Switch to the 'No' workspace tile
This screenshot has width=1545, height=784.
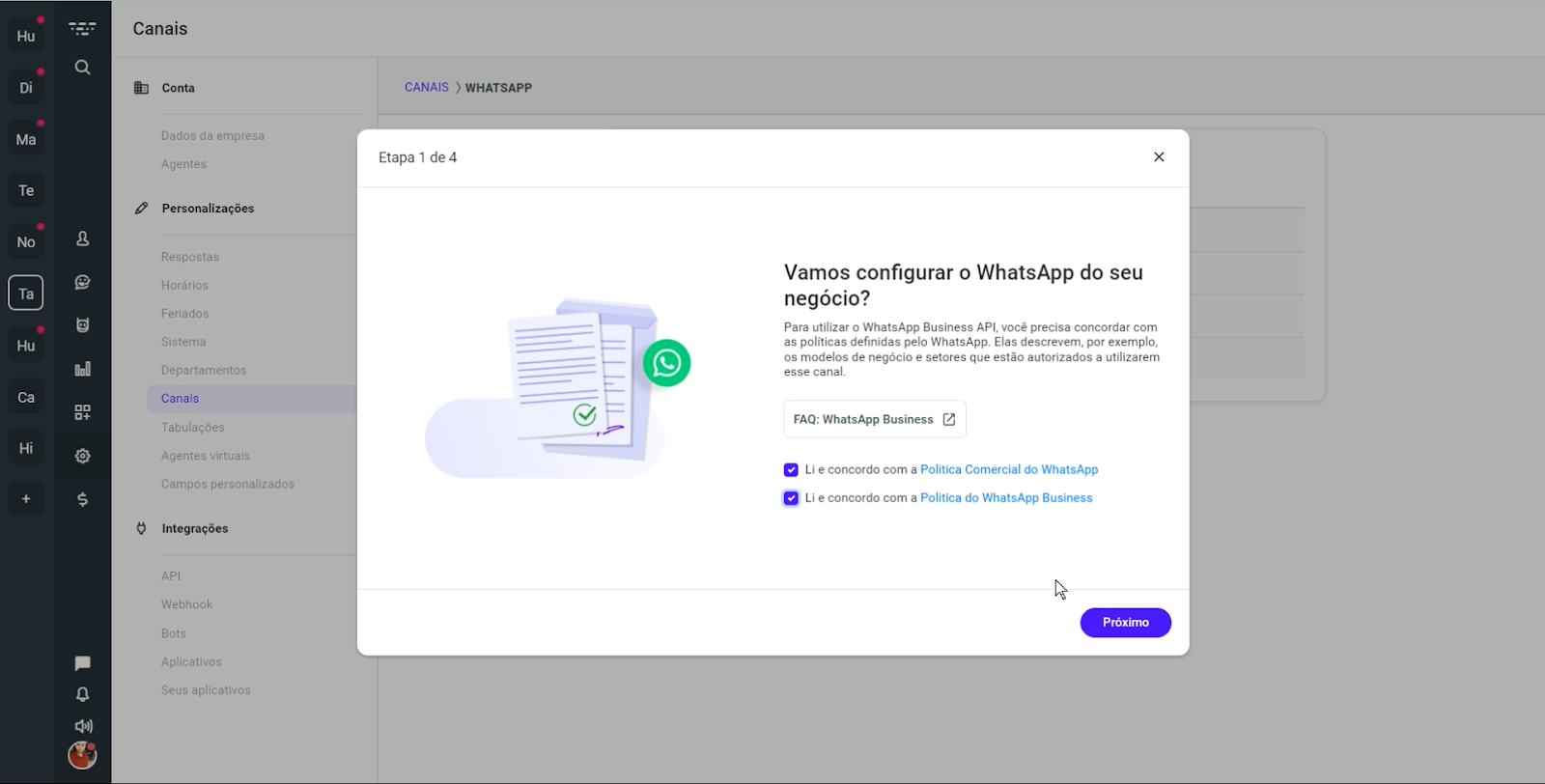click(26, 242)
